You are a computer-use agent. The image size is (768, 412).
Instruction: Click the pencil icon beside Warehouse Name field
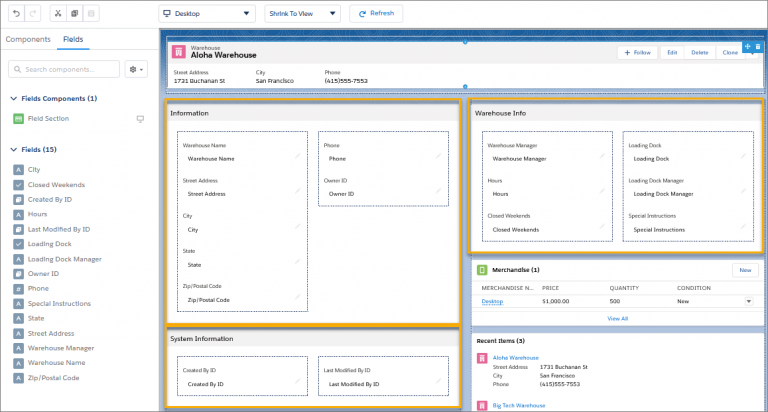click(297, 156)
